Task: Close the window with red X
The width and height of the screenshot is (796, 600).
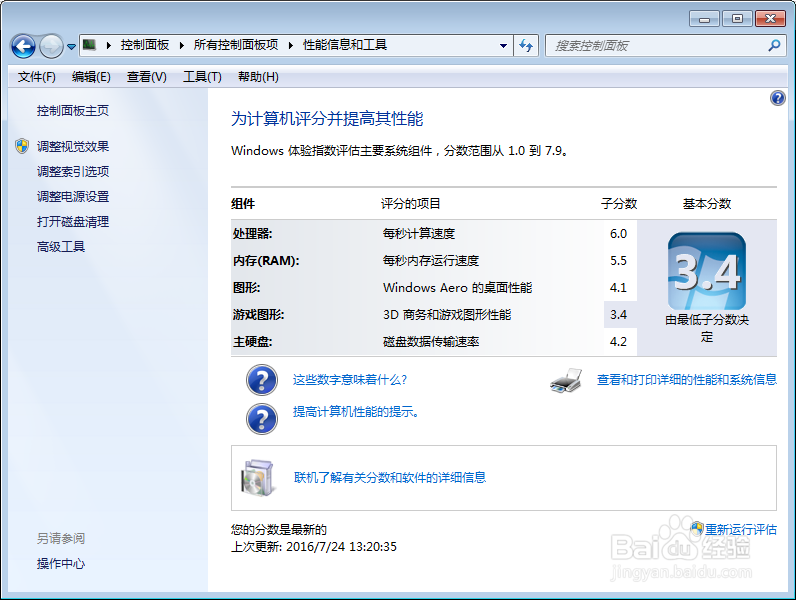Action: [x=770, y=19]
